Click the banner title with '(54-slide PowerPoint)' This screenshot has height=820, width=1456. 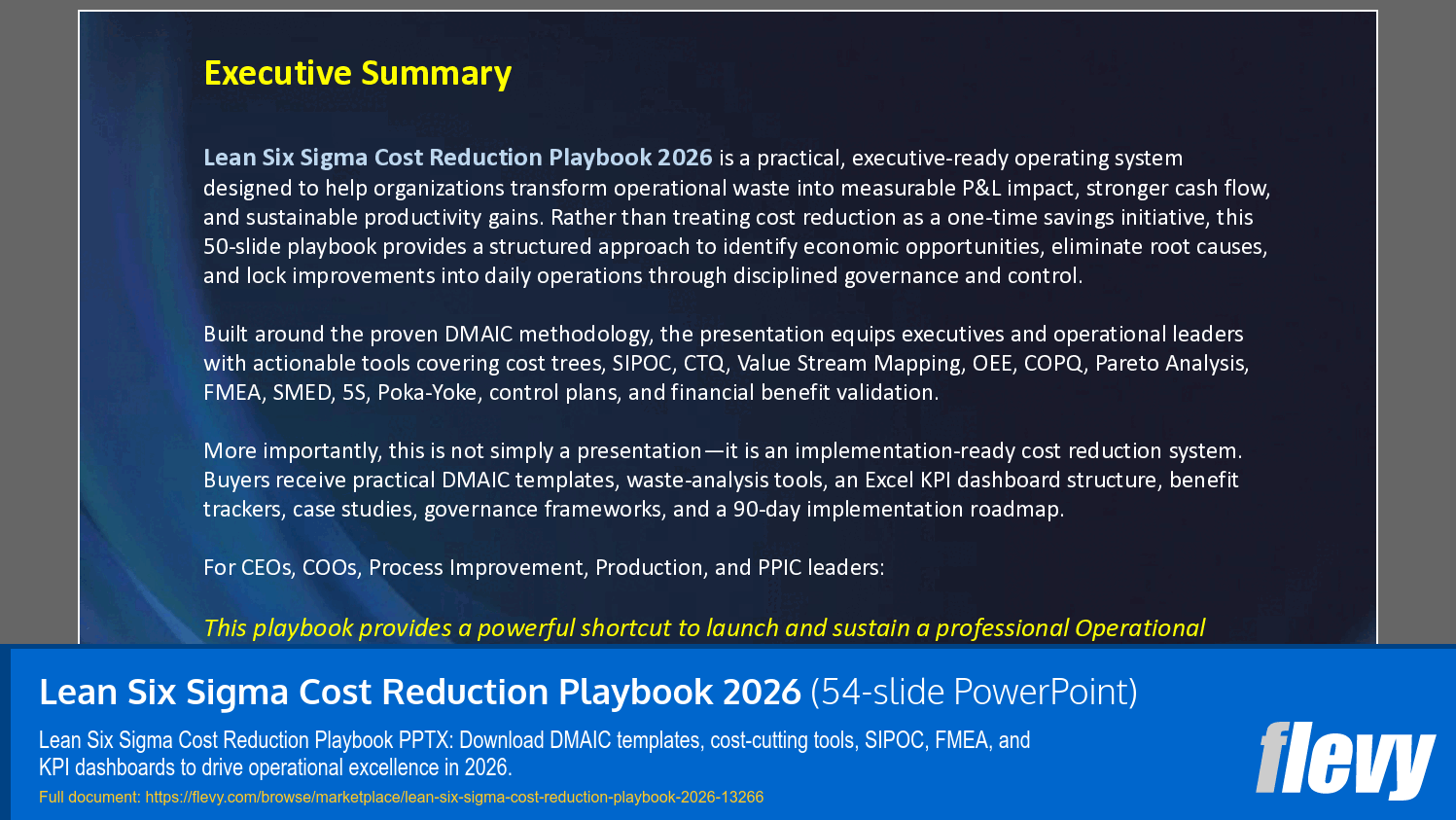[587, 692]
